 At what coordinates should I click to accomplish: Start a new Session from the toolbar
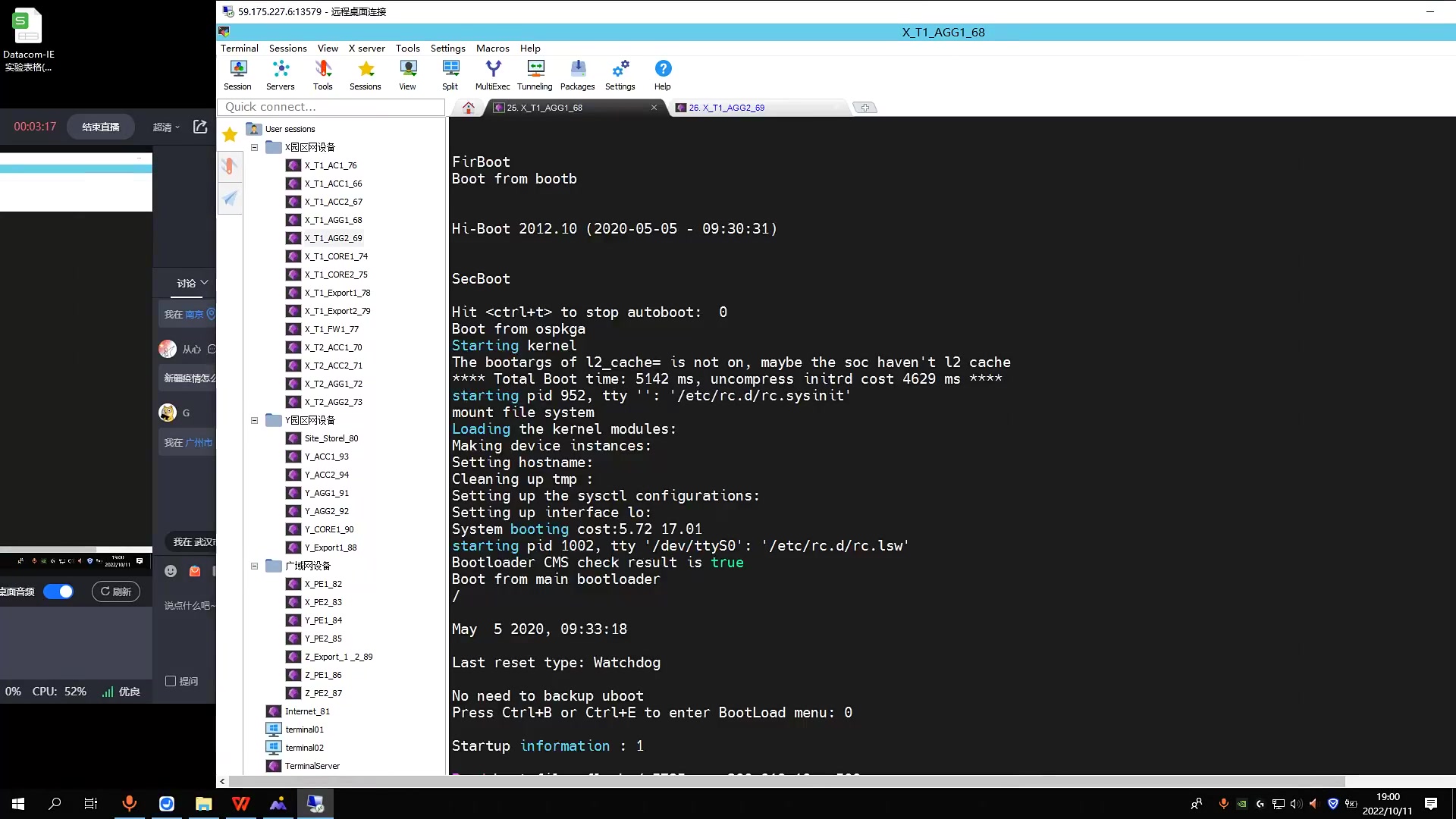(x=237, y=74)
